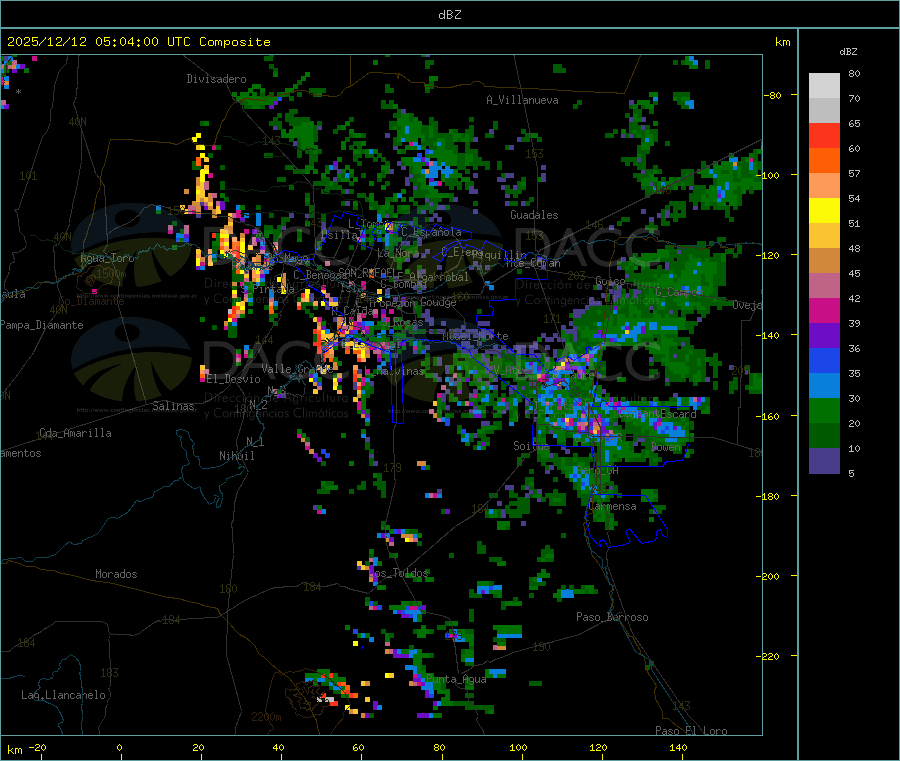The width and height of the screenshot is (900, 761).
Task: Click the legend value '48'
Action: [x=854, y=249]
